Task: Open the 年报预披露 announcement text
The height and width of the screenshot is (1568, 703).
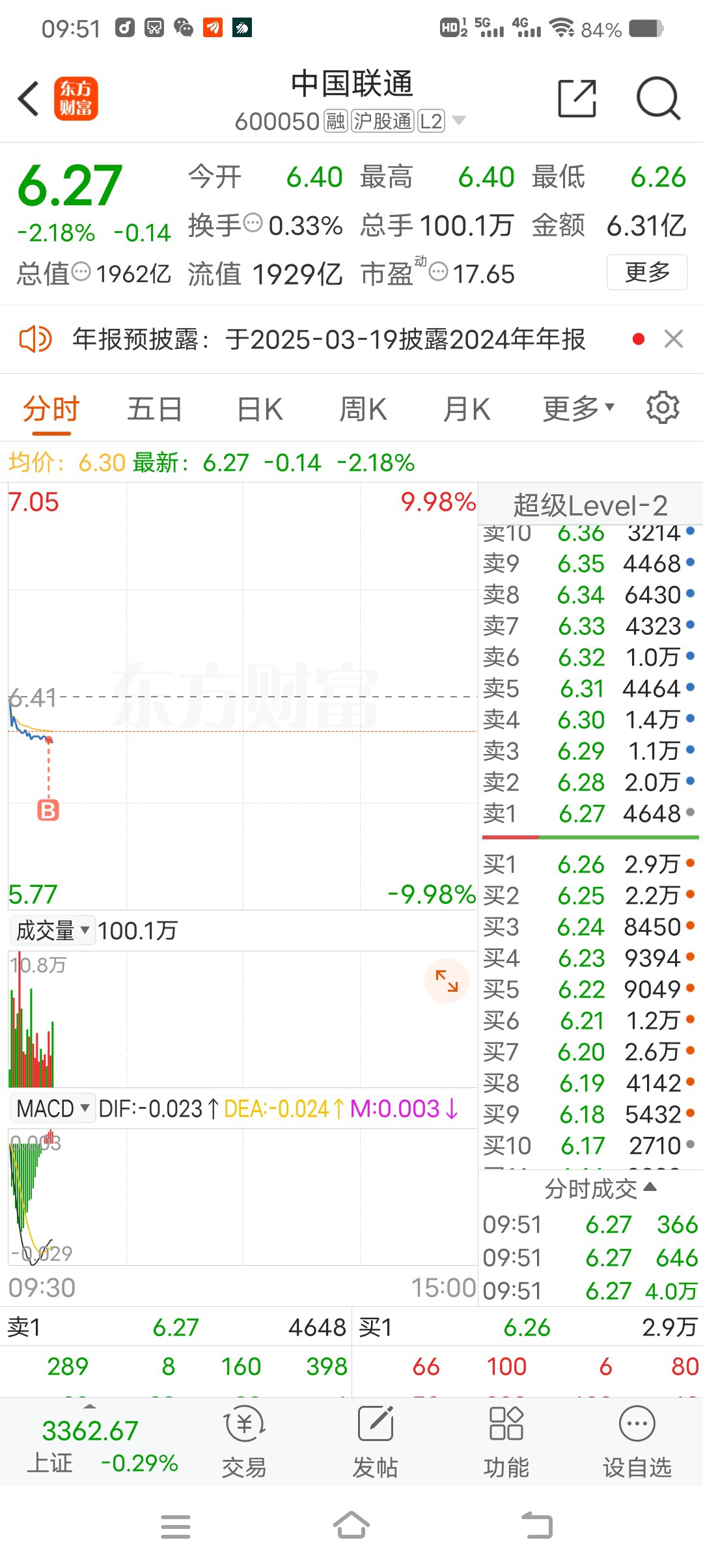Action: click(329, 339)
